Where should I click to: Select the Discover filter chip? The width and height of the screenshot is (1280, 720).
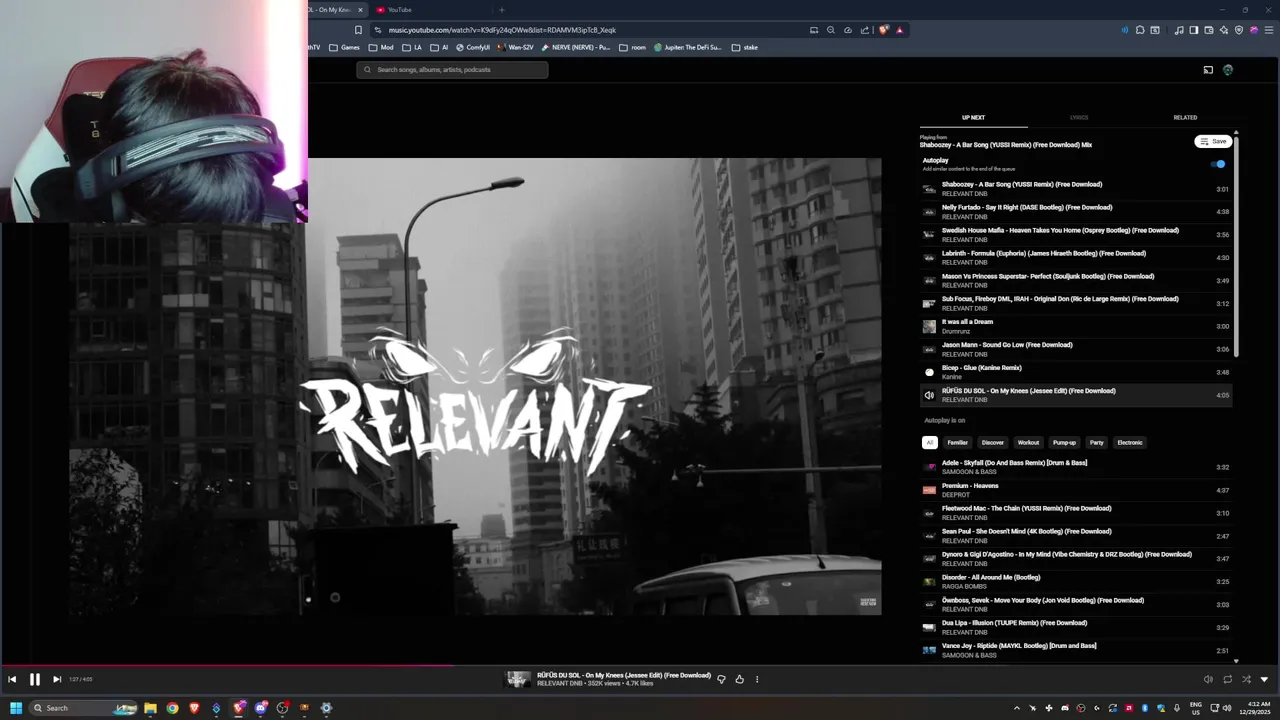pyautogui.click(x=993, y=442)
